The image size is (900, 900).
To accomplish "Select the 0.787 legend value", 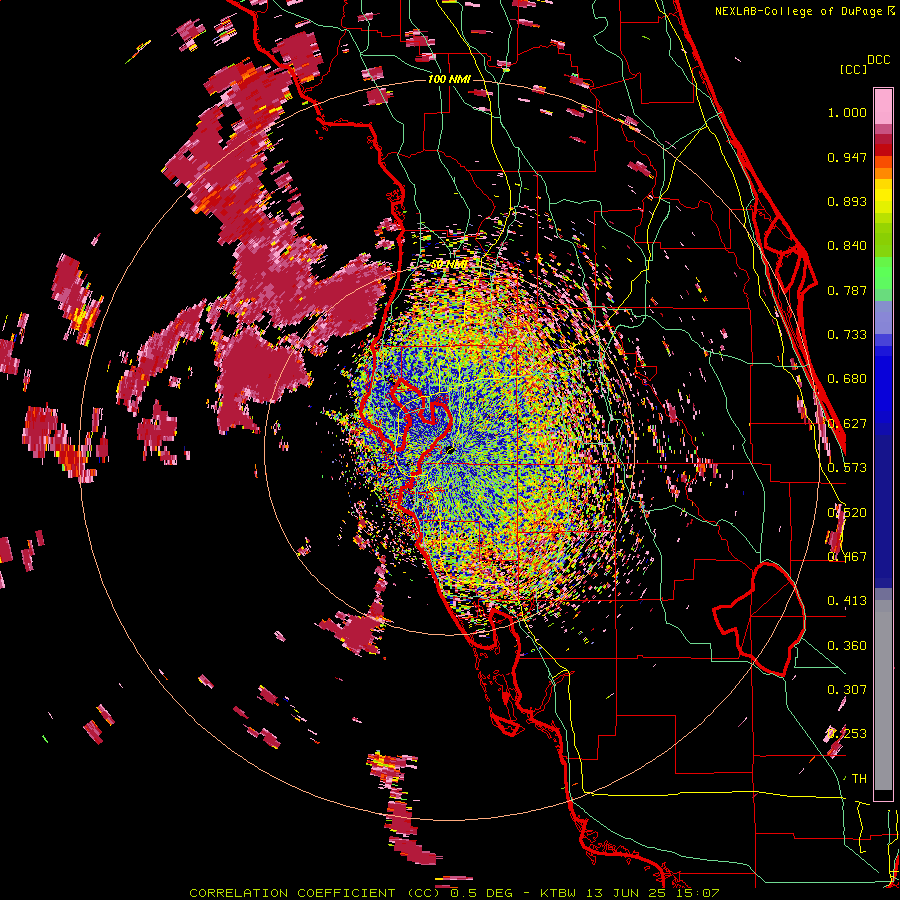I will coord(847,290).
